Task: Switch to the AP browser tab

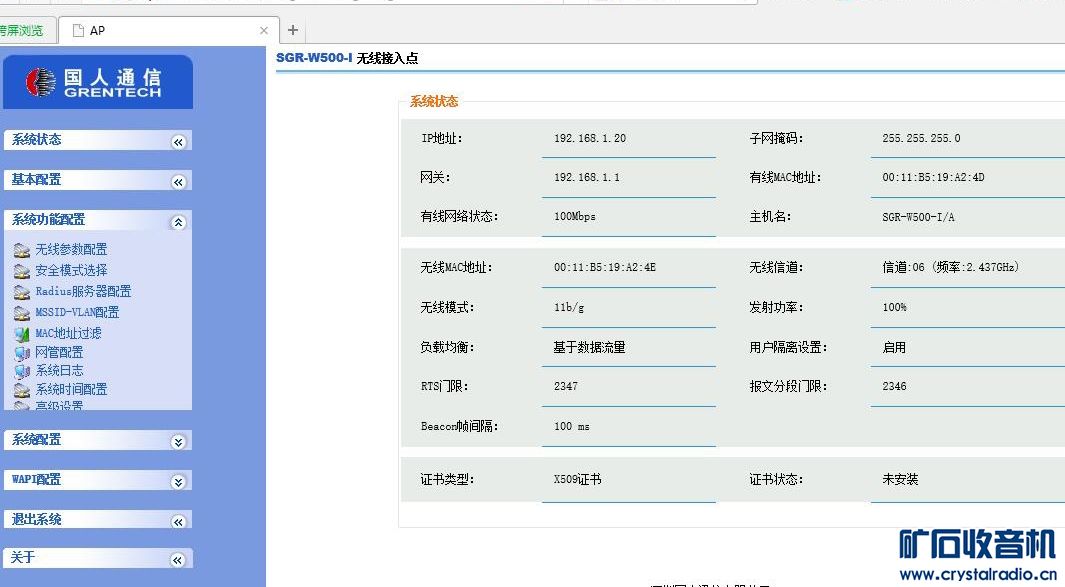Action: click(x=168, y=31)
